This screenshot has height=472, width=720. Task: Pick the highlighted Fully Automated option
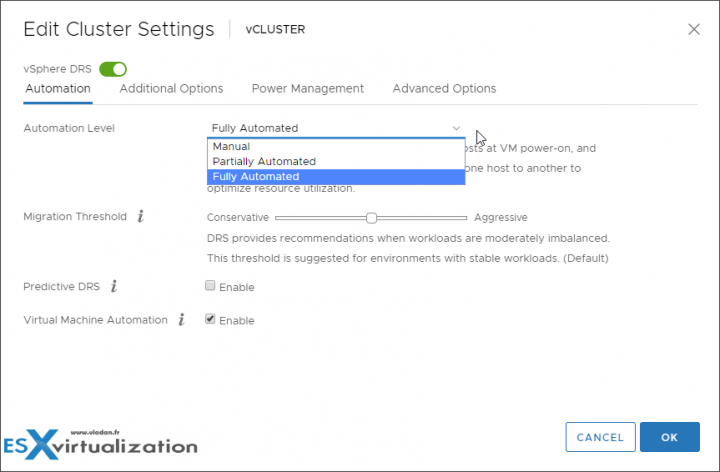point(336,177)
